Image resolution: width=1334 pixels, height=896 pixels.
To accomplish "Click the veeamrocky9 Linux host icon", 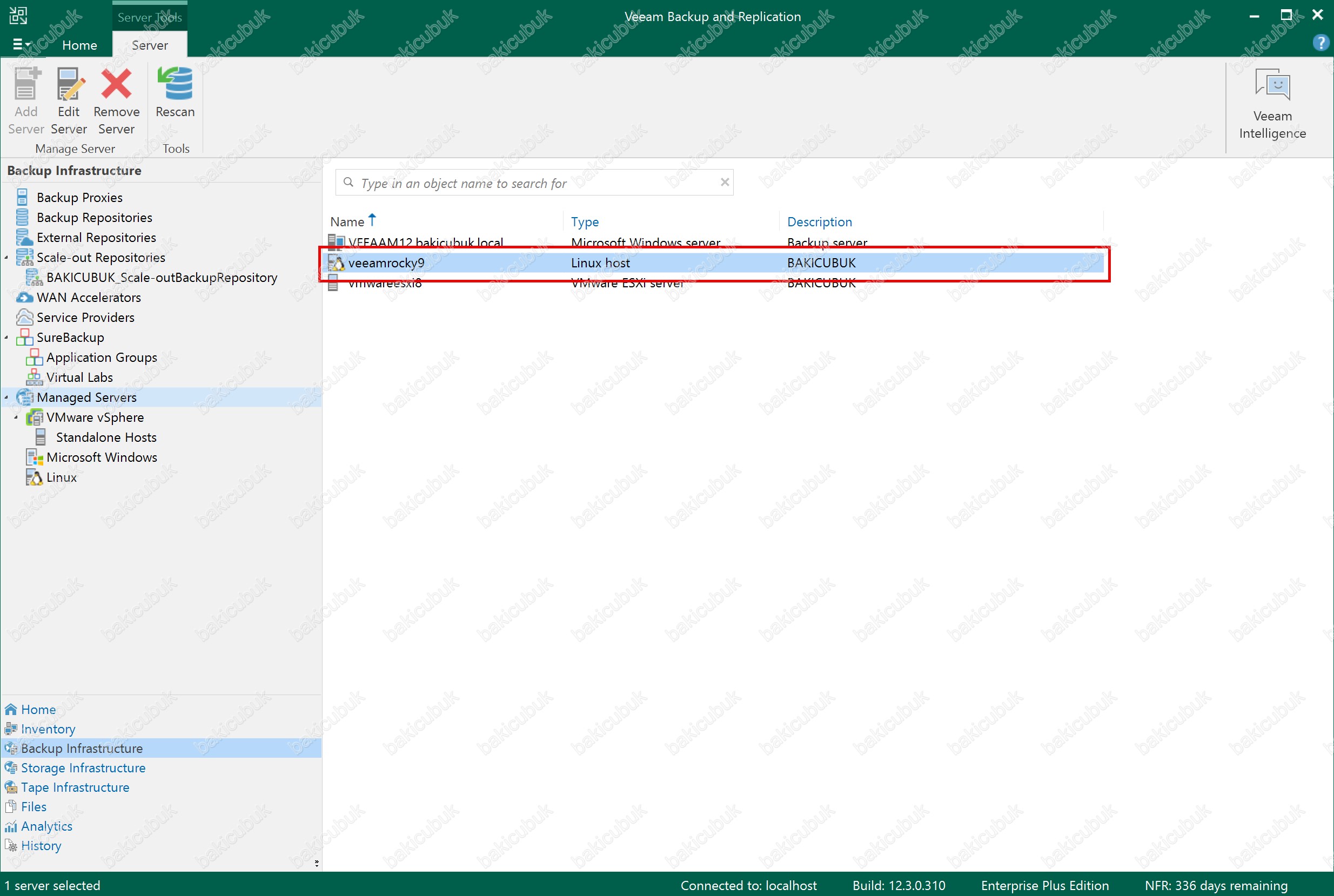I will 336,263.
